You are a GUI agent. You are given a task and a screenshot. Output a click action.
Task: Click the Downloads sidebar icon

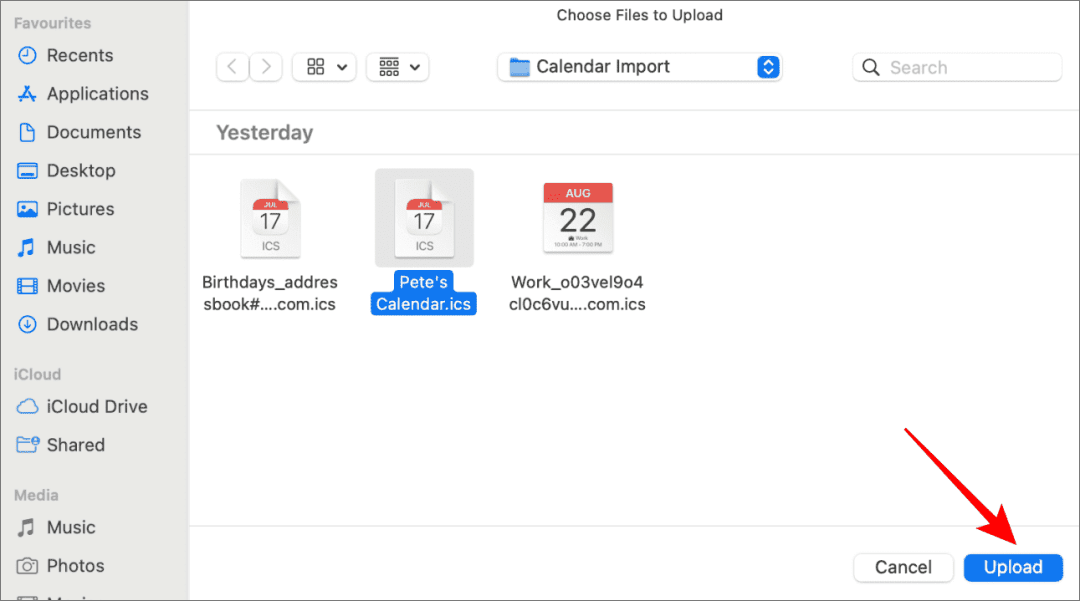tap(28, 324)
